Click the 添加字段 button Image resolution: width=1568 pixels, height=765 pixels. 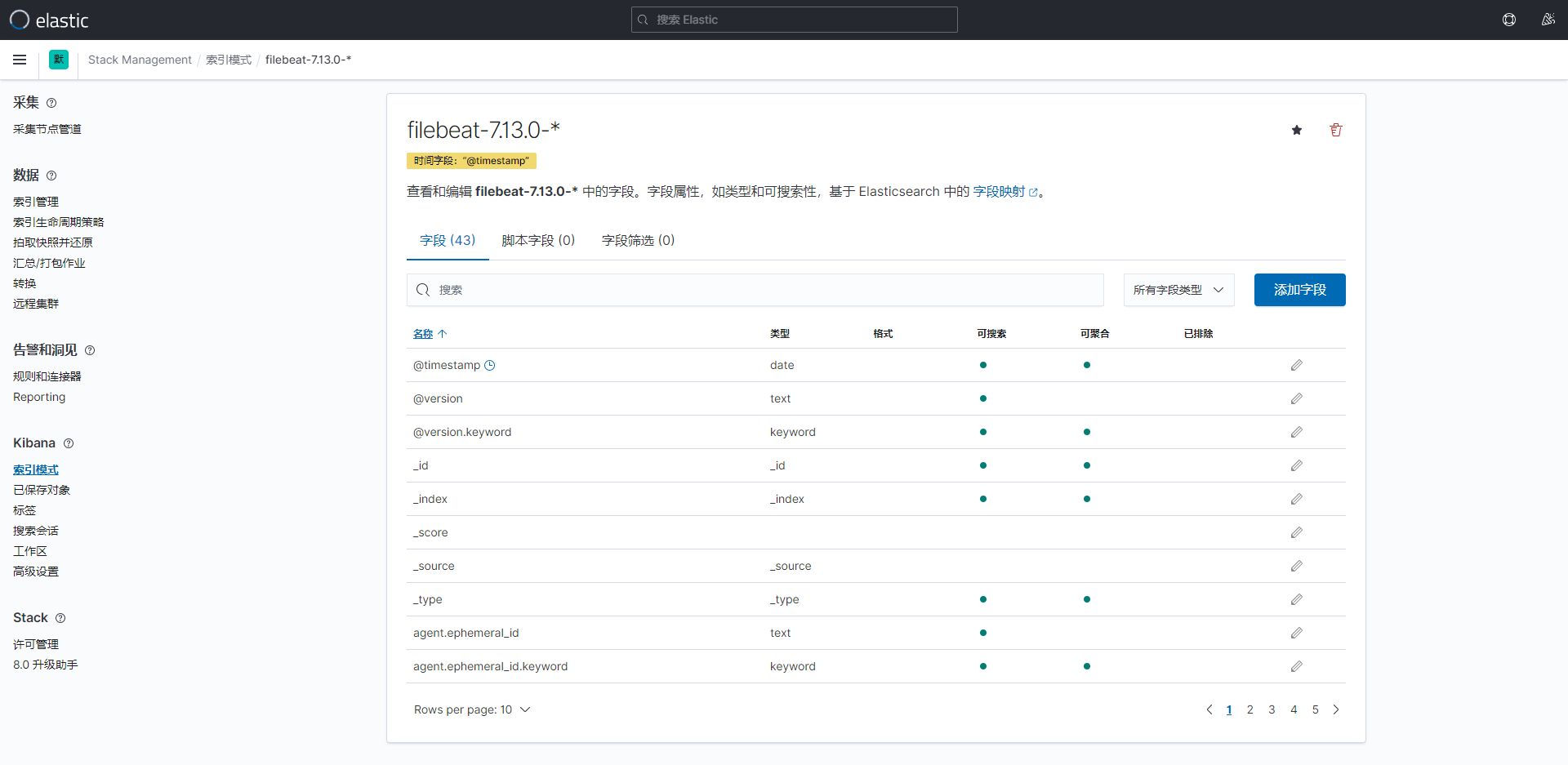pos(1299,290)
